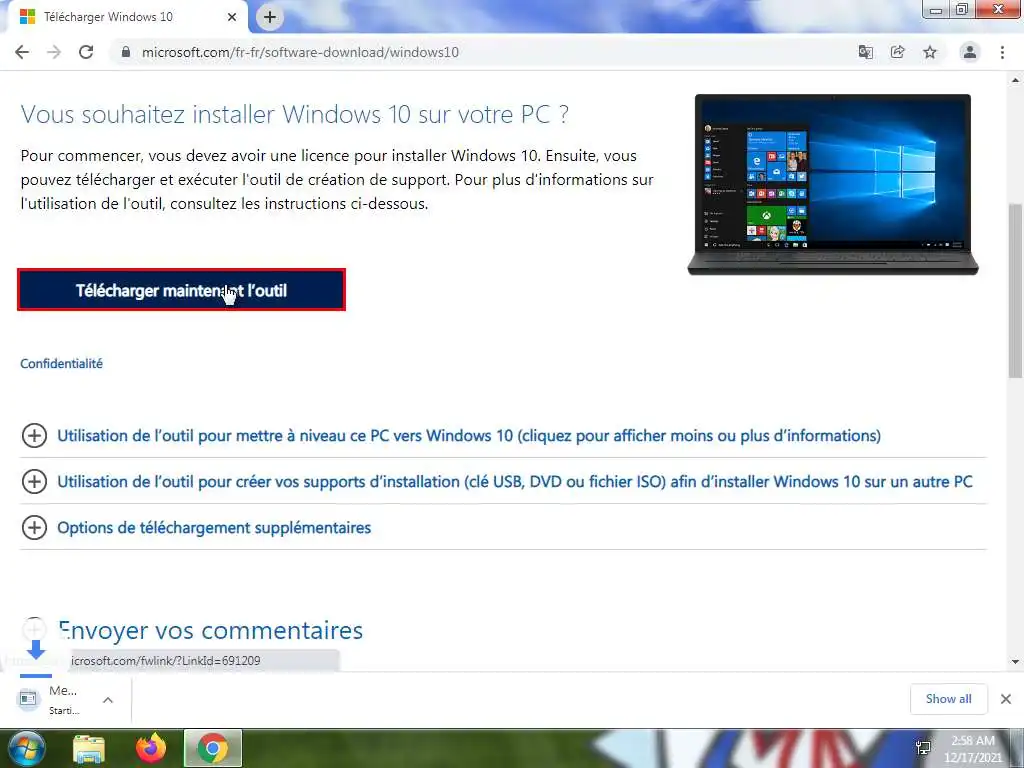Open a new browser tab
Viewport: 1024px width, 768px height.
[270, 18]
